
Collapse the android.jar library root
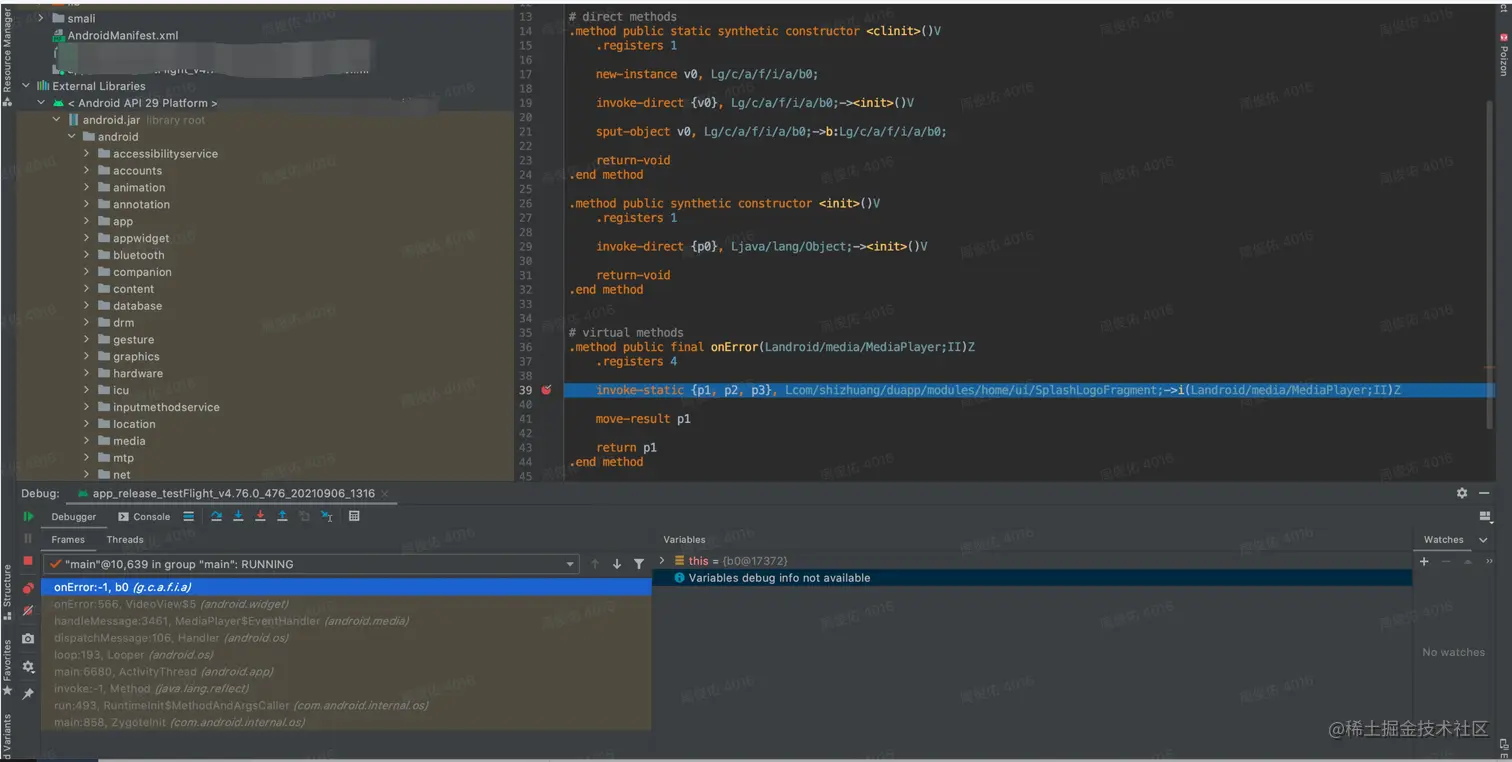57,120
